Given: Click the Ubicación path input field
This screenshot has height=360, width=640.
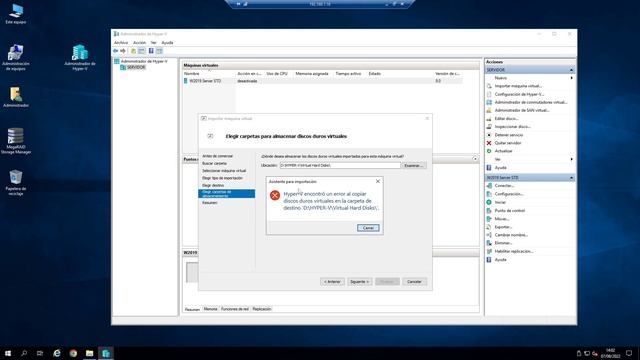Looking at the screenshot, I should pyautogui.click(x=340, y=165).
